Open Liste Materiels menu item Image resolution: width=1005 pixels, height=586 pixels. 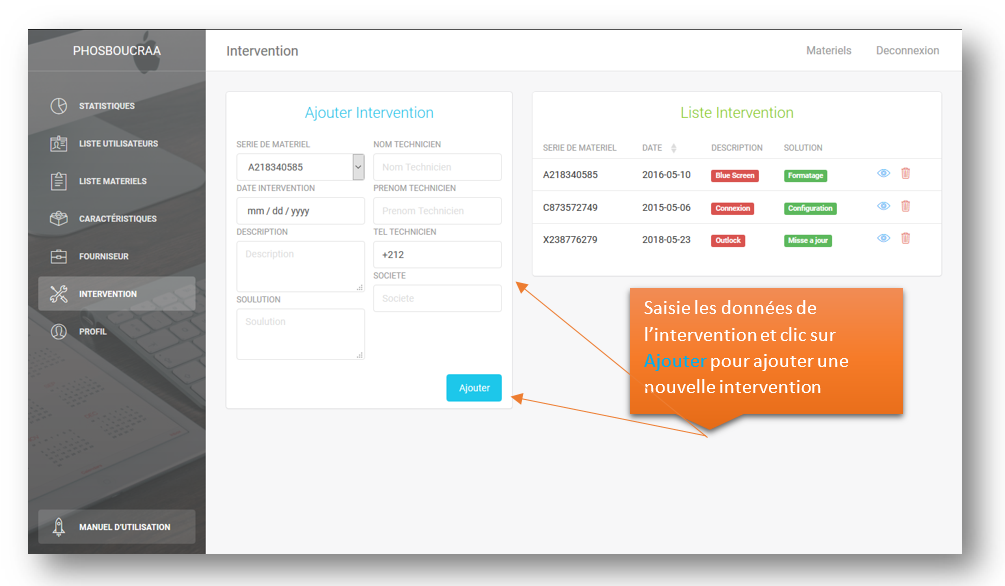[x=117, y=181]
